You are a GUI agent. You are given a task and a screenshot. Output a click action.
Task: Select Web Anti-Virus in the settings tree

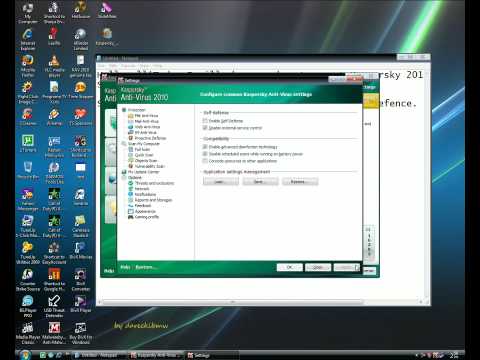[147, 127]
